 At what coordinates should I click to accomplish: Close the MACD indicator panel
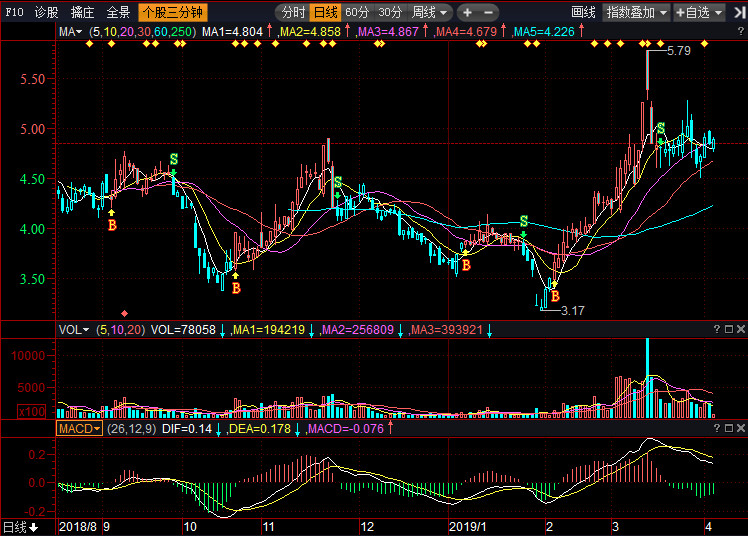pos(741,428)
